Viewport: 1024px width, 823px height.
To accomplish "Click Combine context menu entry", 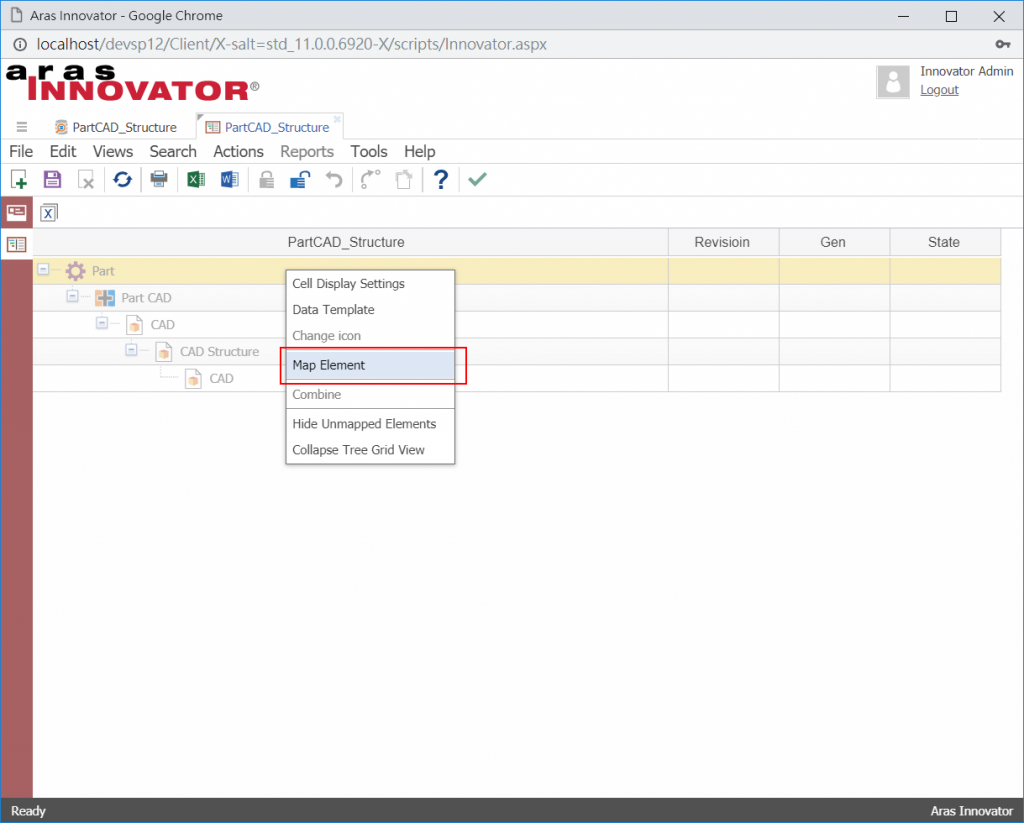I will 370,395.
